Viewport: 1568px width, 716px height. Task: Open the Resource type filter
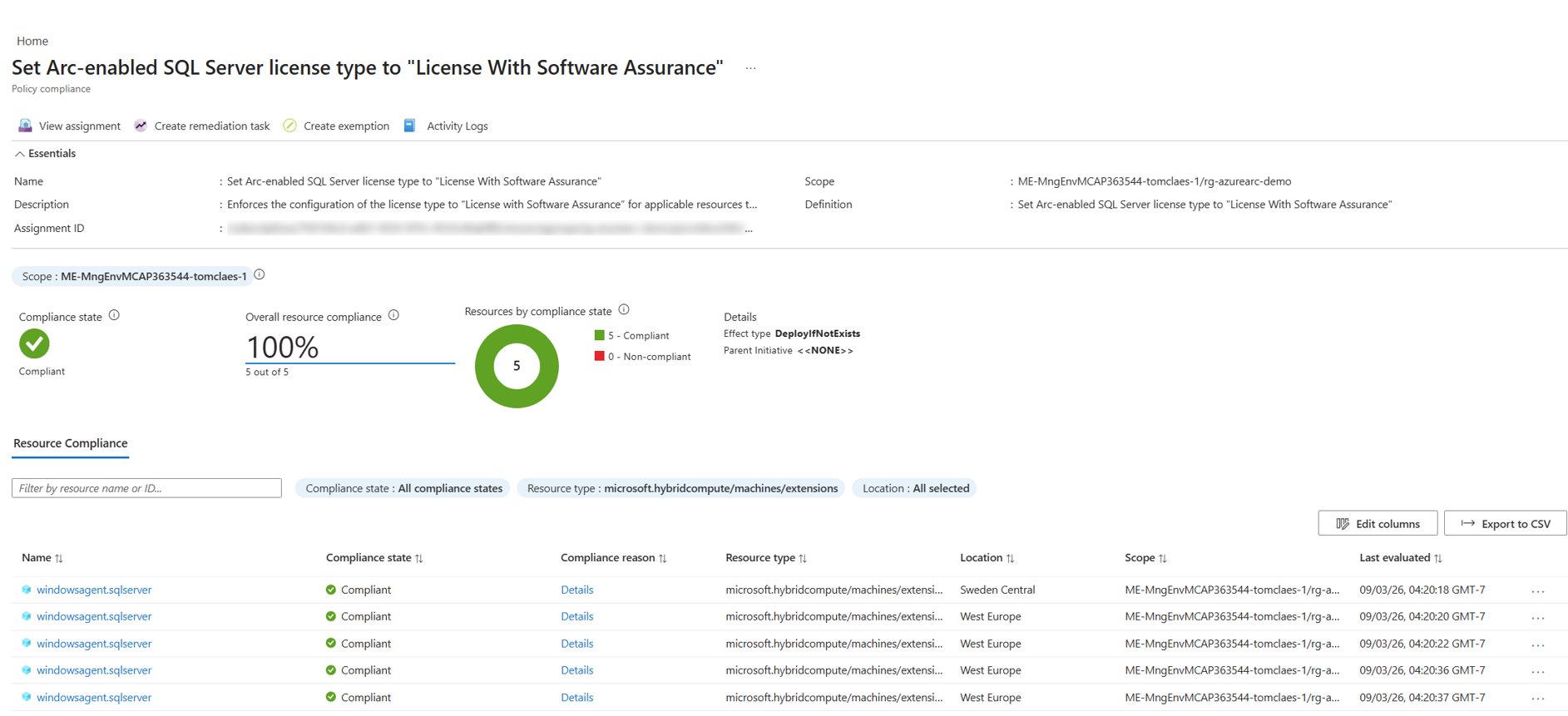click(681, 488)
